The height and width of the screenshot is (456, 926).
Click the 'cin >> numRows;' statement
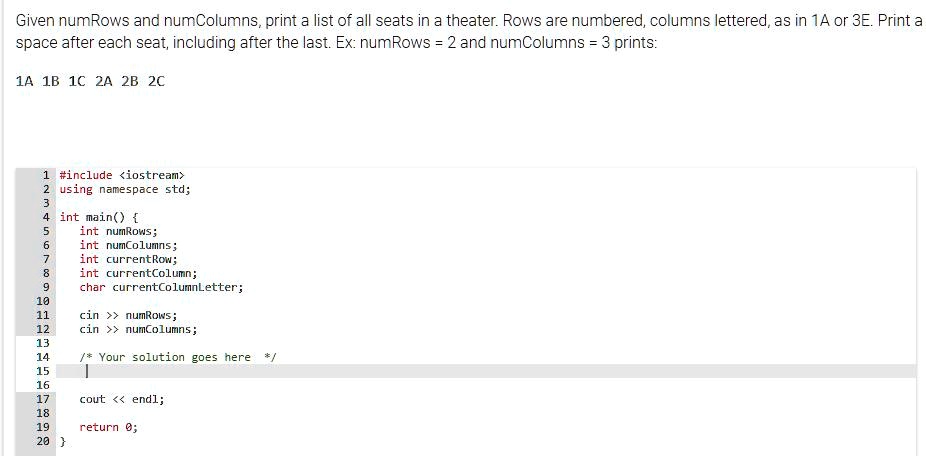pyautogui.click(x=129, y=315)
